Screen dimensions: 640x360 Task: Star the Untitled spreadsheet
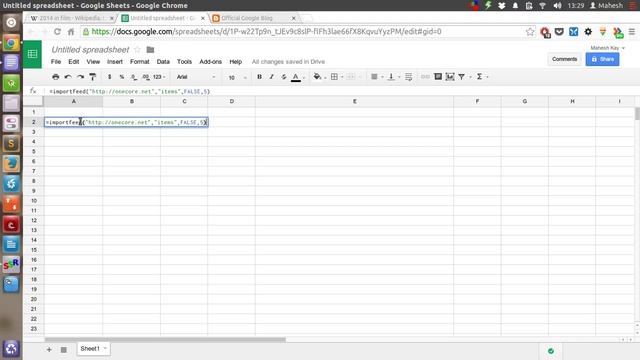point(138,49)
